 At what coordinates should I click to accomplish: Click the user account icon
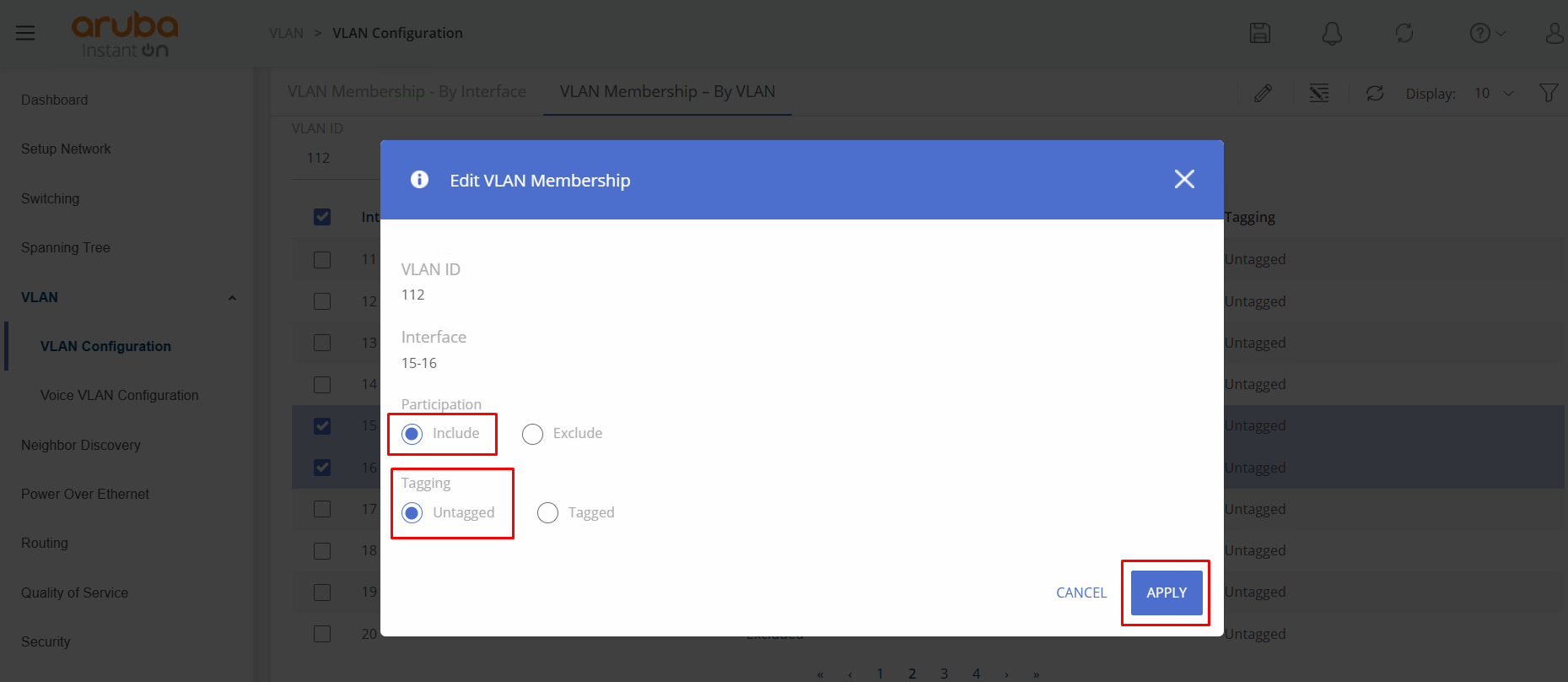[1555, 33]
